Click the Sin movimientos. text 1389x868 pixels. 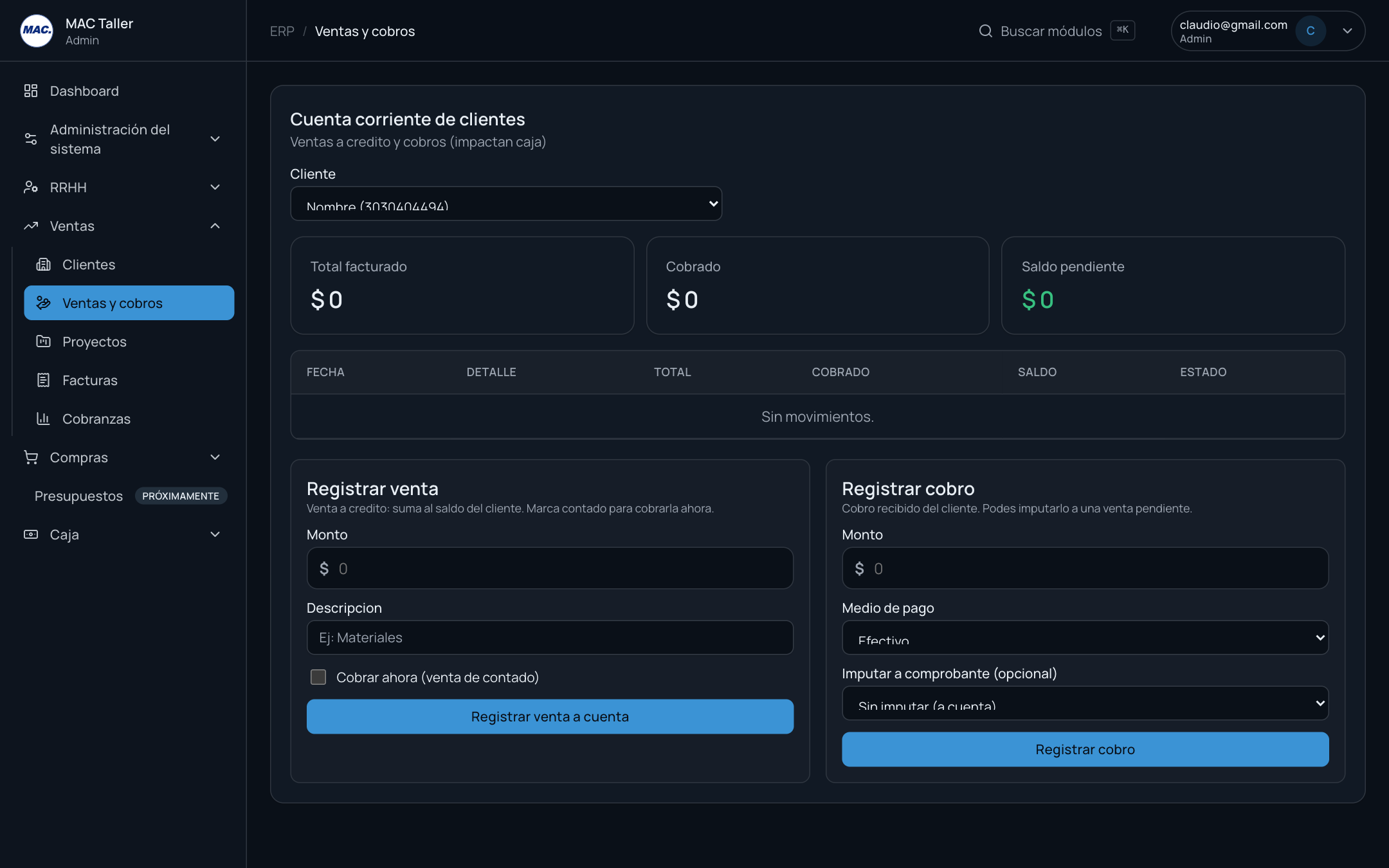[817, 417]
